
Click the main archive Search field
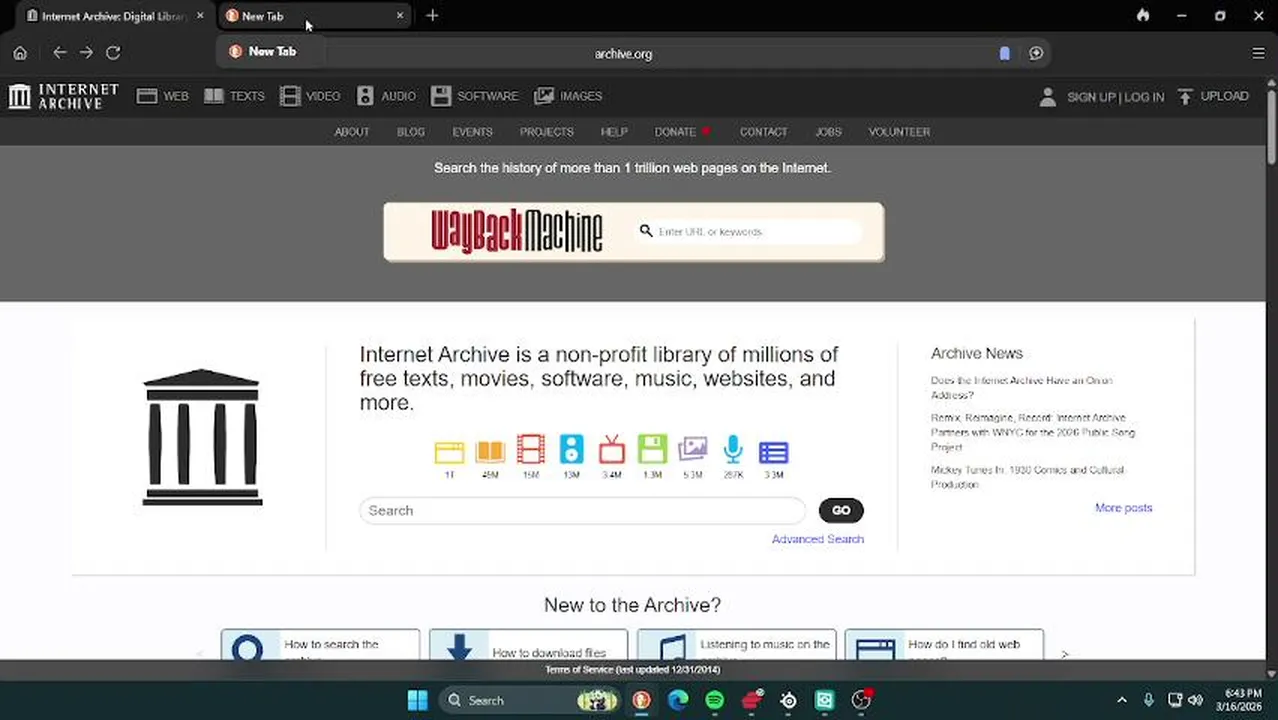(582, 510)
